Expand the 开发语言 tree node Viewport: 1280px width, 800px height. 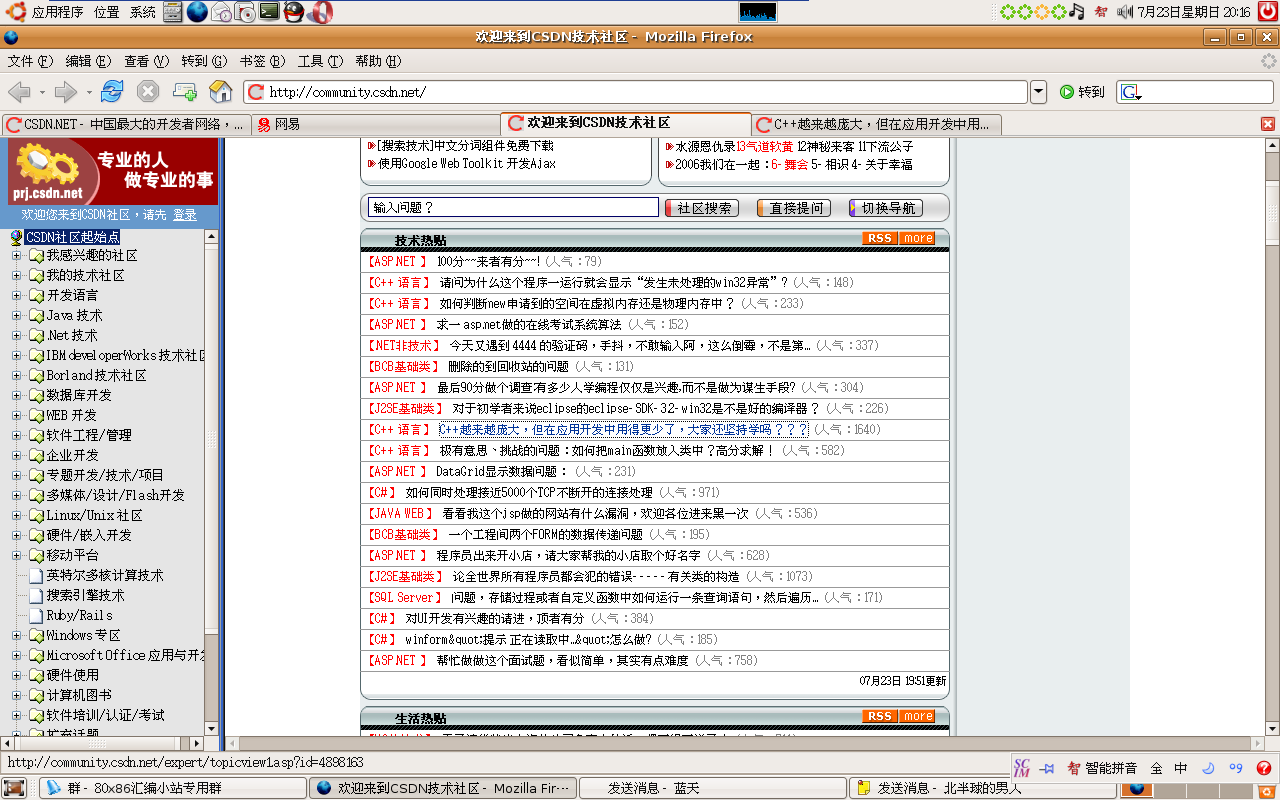click(x=16, y=296)
